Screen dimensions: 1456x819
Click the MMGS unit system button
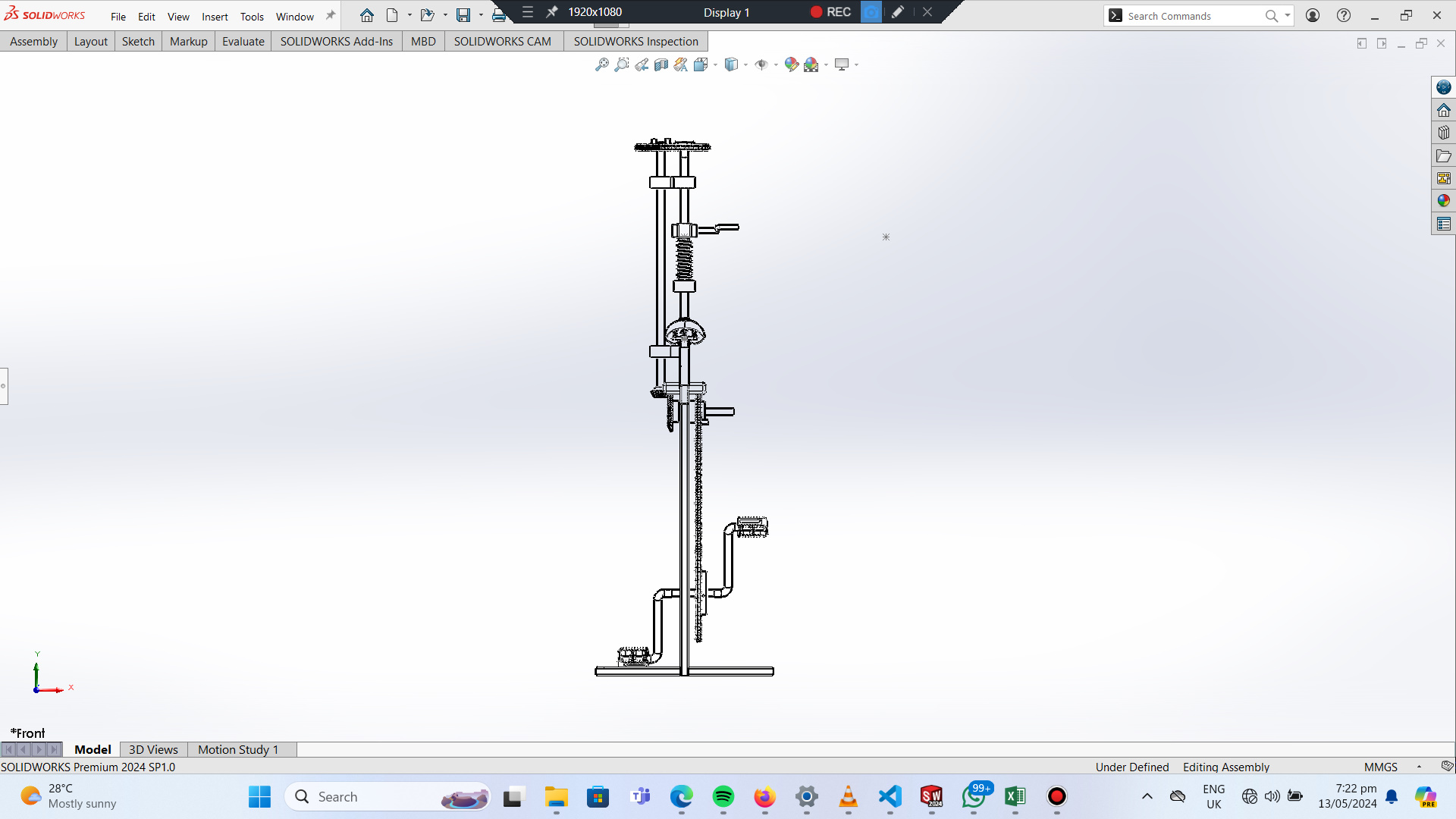pos(1380,767)
